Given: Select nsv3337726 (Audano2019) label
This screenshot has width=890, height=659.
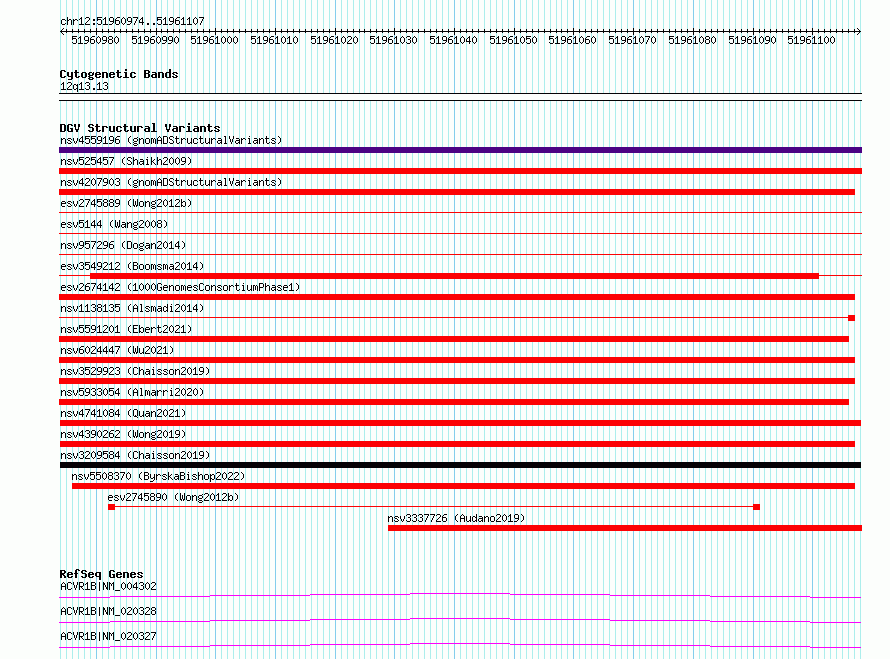Looking at the screenshot, I should [456, 518].
